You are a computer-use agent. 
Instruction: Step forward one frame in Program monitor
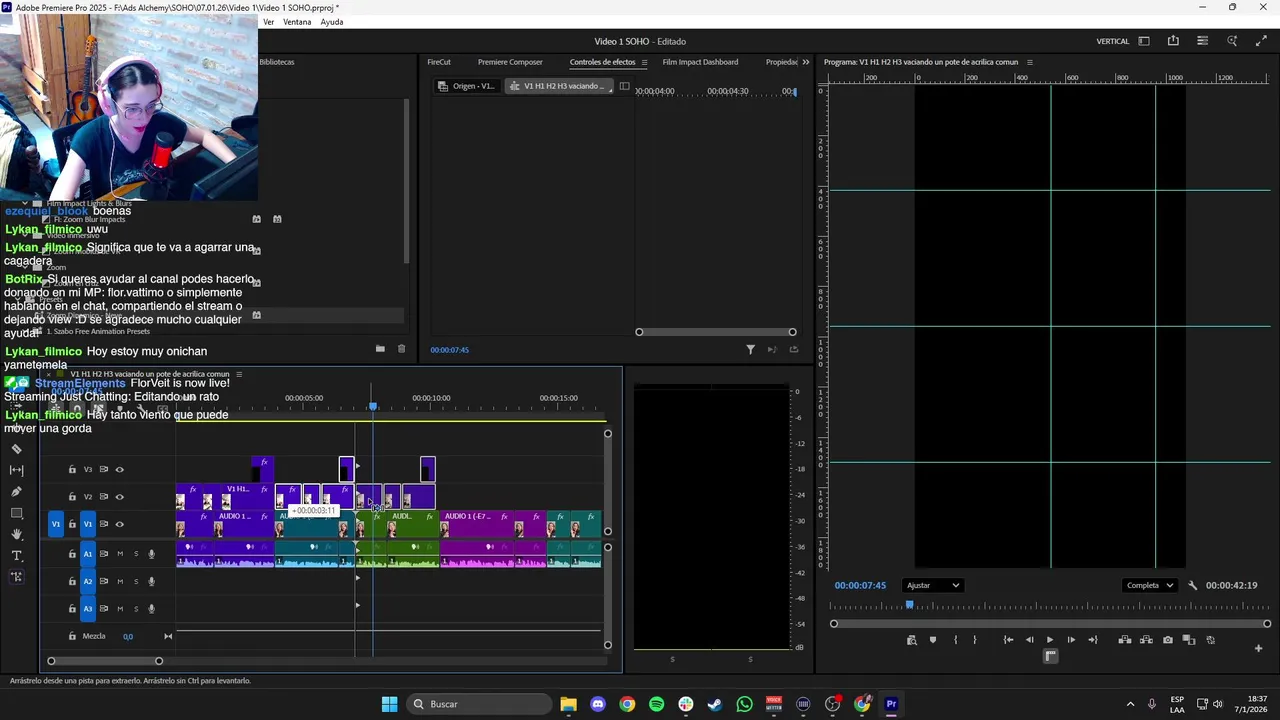coord(1071,640)
